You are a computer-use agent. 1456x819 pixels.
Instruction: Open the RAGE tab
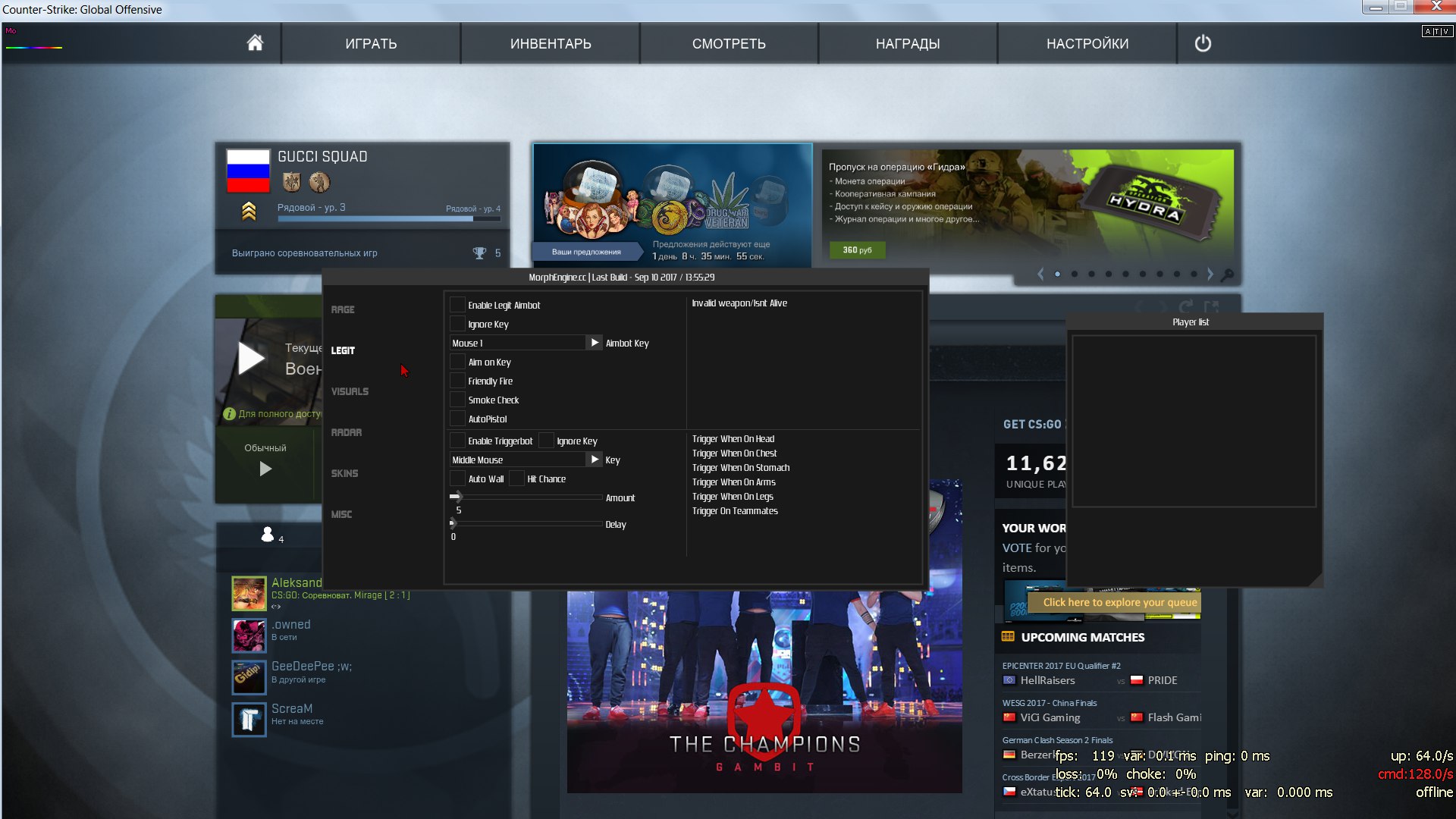[343, 309]
